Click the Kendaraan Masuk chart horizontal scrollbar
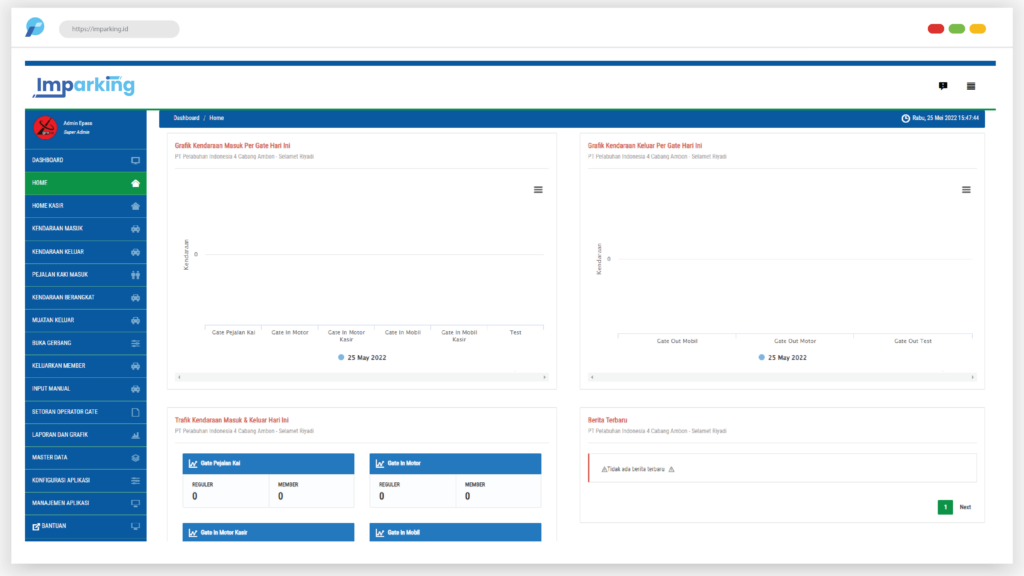Image resolution: width=1024 pixels, height=576 pixels. point(362,377)
